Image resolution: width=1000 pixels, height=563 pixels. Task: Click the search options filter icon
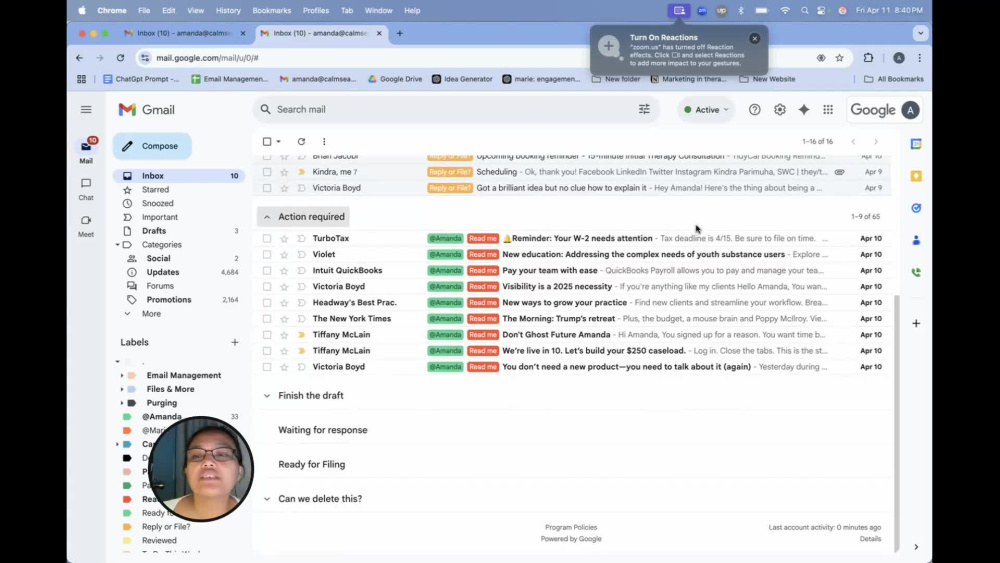pos(644,110)
